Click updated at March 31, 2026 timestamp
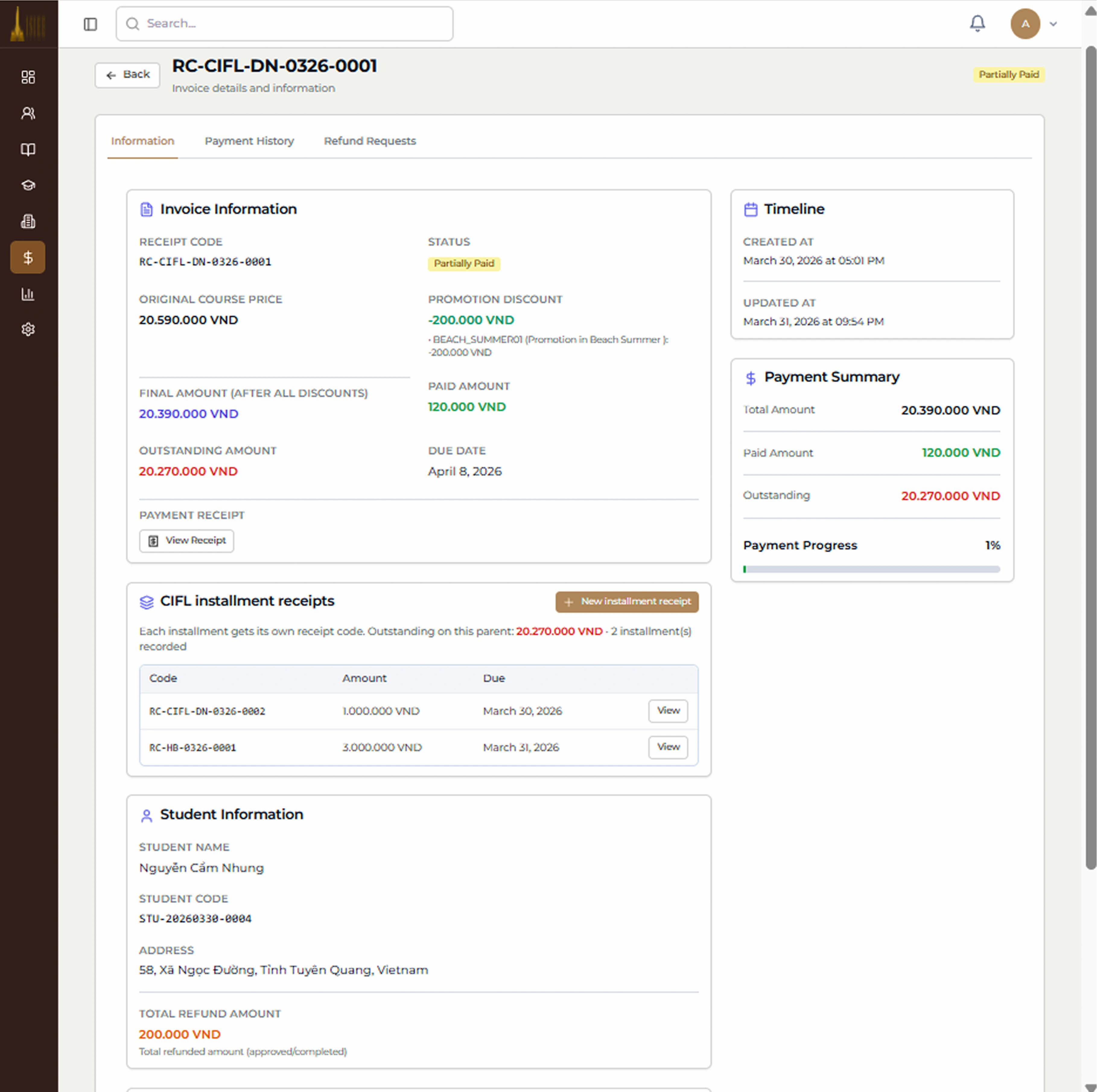This screenshot has width=1097, height=1092. click(814, 322)
